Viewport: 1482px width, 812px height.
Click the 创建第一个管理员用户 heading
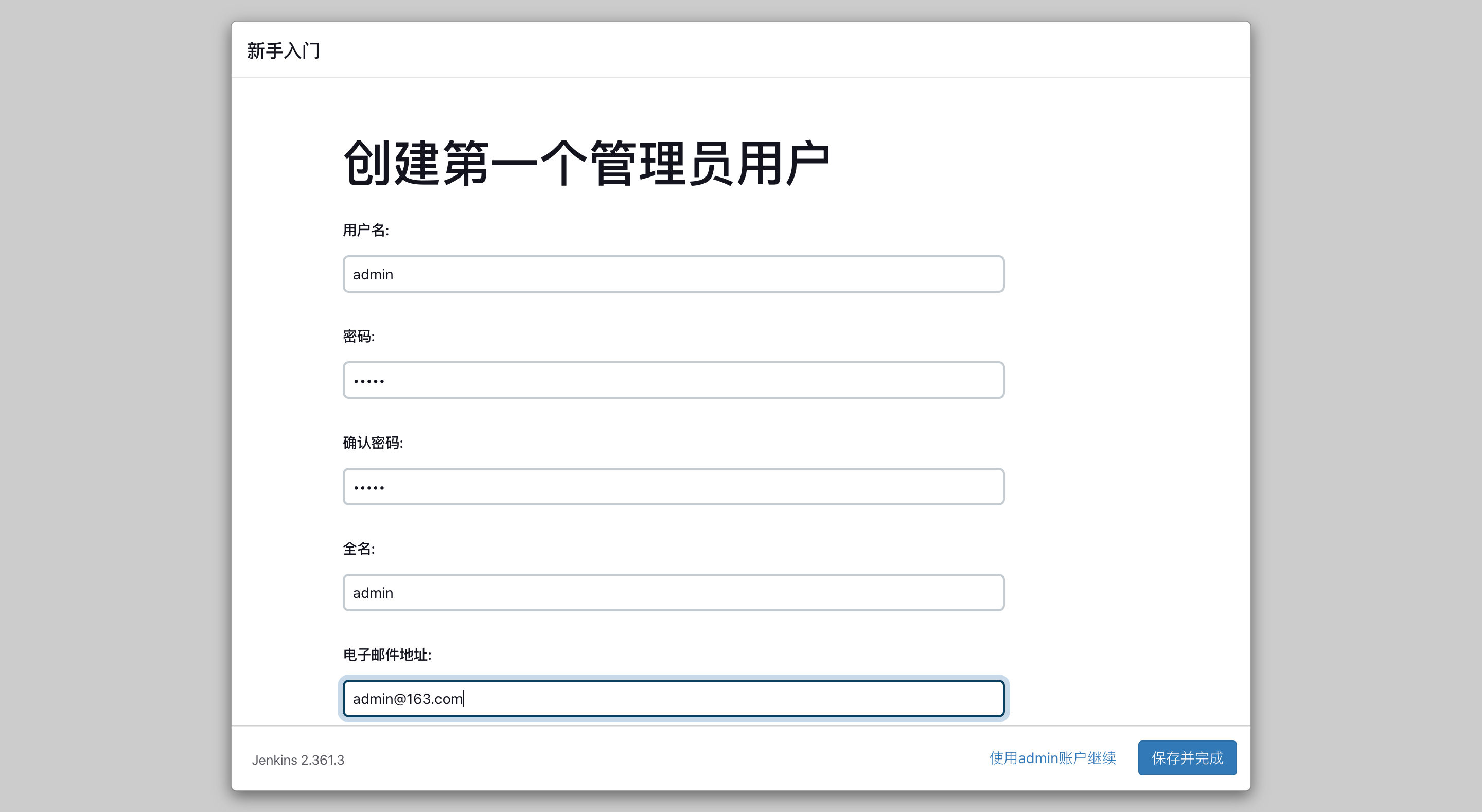click(x=586, y=163)
